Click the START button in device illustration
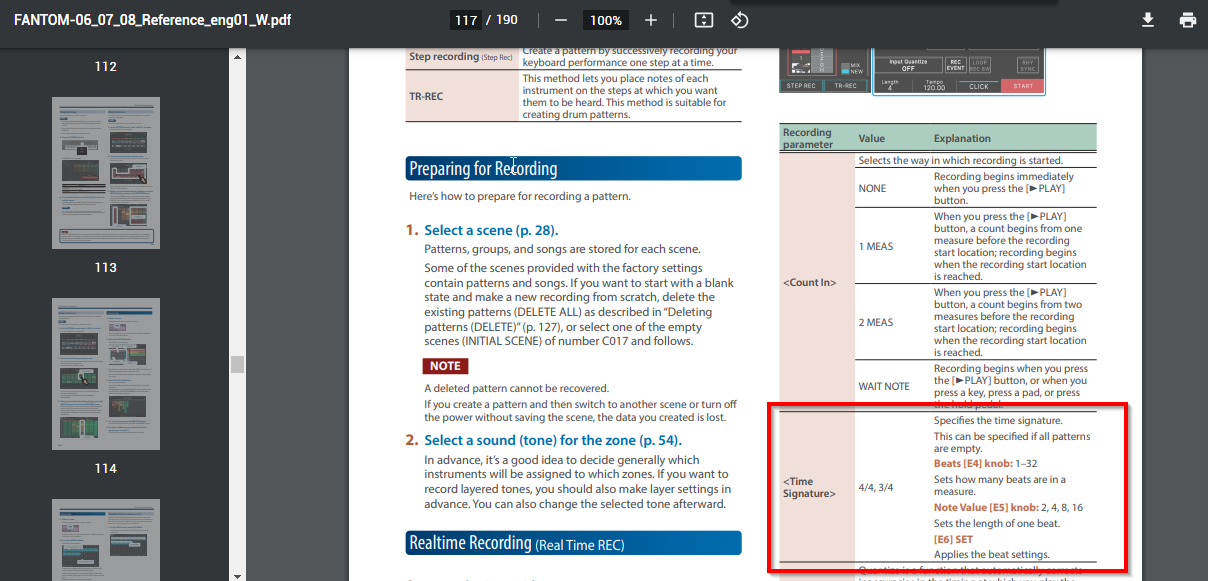The image size is (1208, 581). pyautogui.click(x=1023, y=86)
